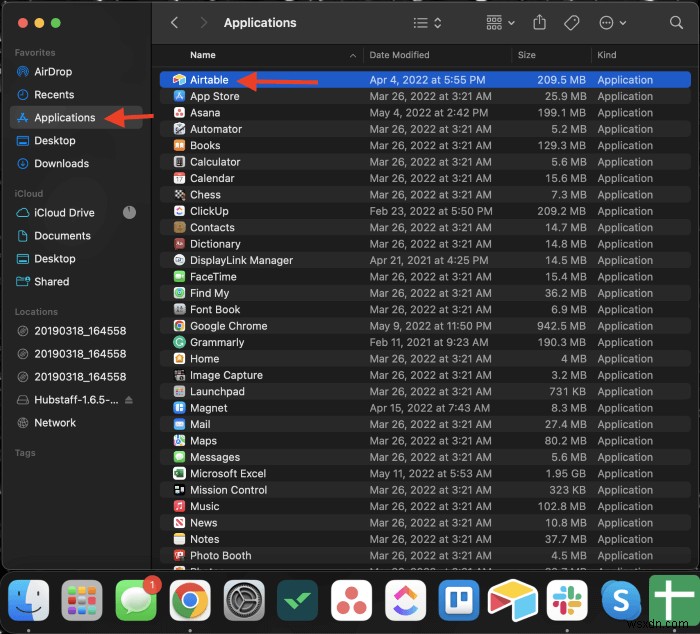Go forward with the Finder forward arrow
The height and width of the screenshot is (634, 700).
point(204,23)
